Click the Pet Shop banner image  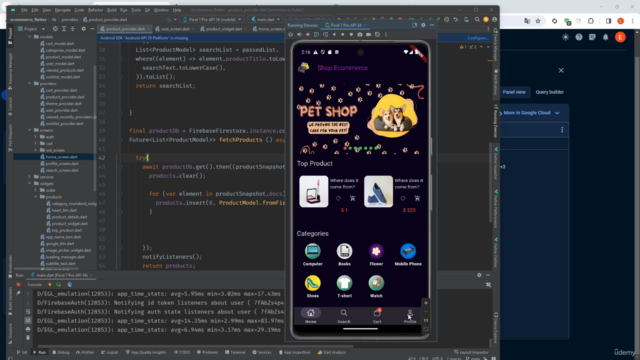tap(360, 118)
